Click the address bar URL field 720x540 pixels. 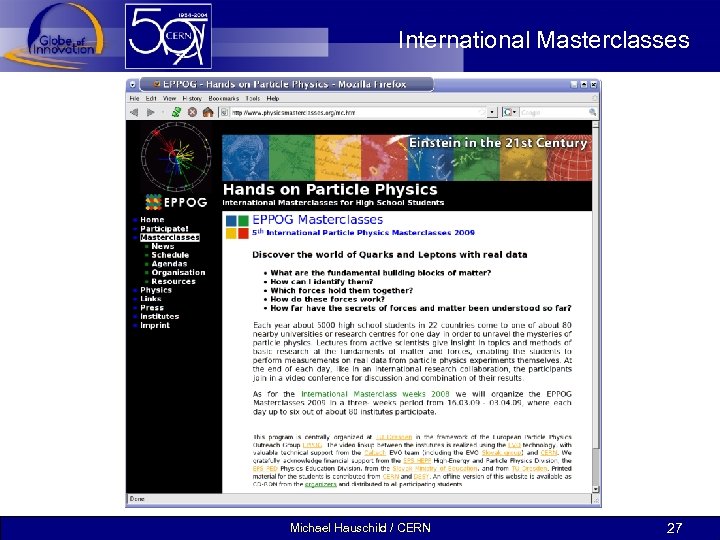coord(356,112)
